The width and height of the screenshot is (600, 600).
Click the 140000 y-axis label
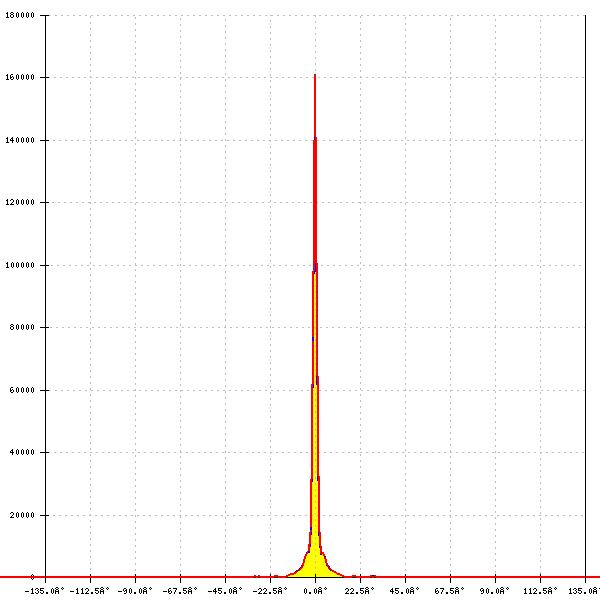click(x=20, y=140)
